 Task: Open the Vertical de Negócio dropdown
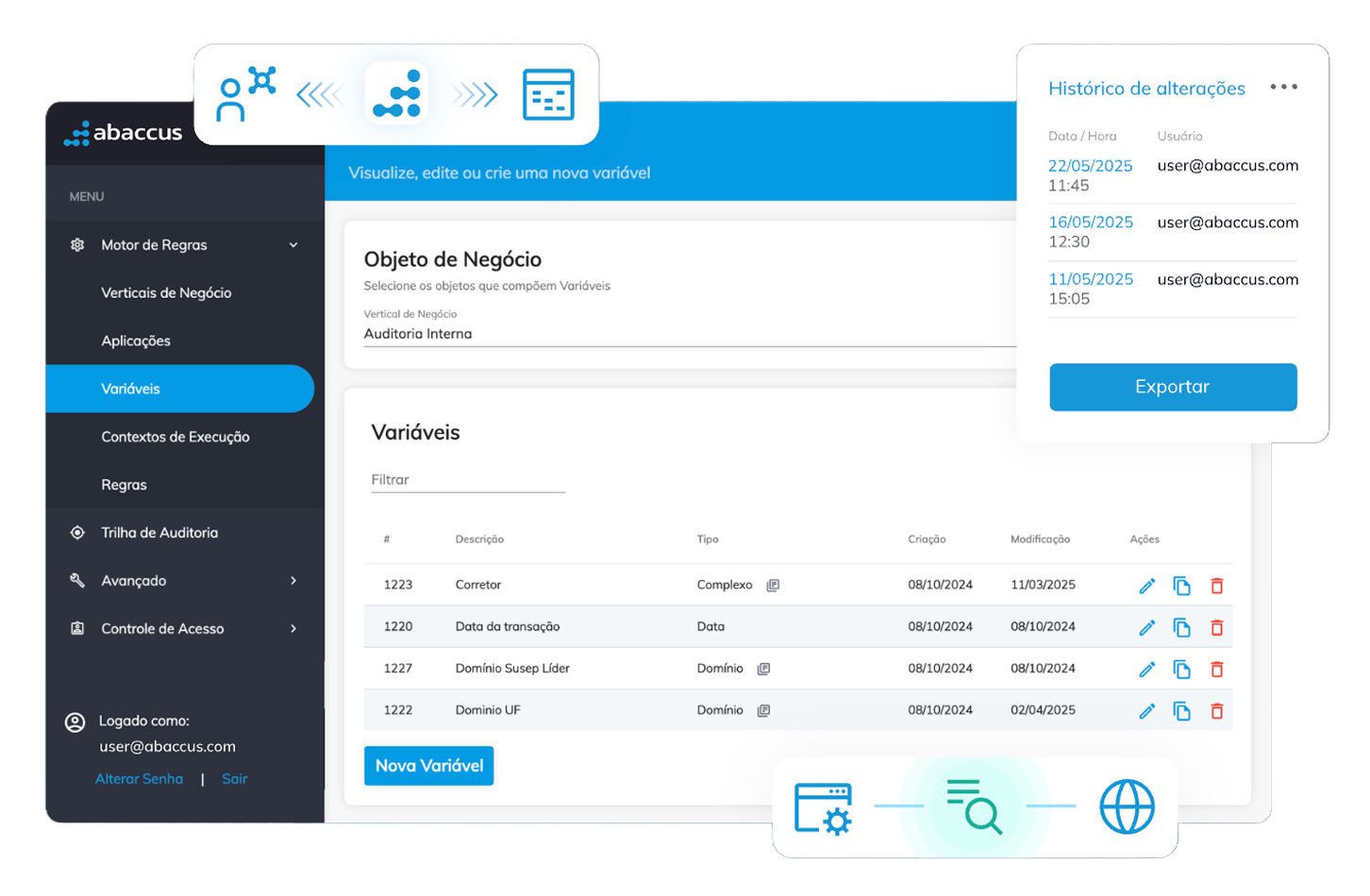coord(690,334)
